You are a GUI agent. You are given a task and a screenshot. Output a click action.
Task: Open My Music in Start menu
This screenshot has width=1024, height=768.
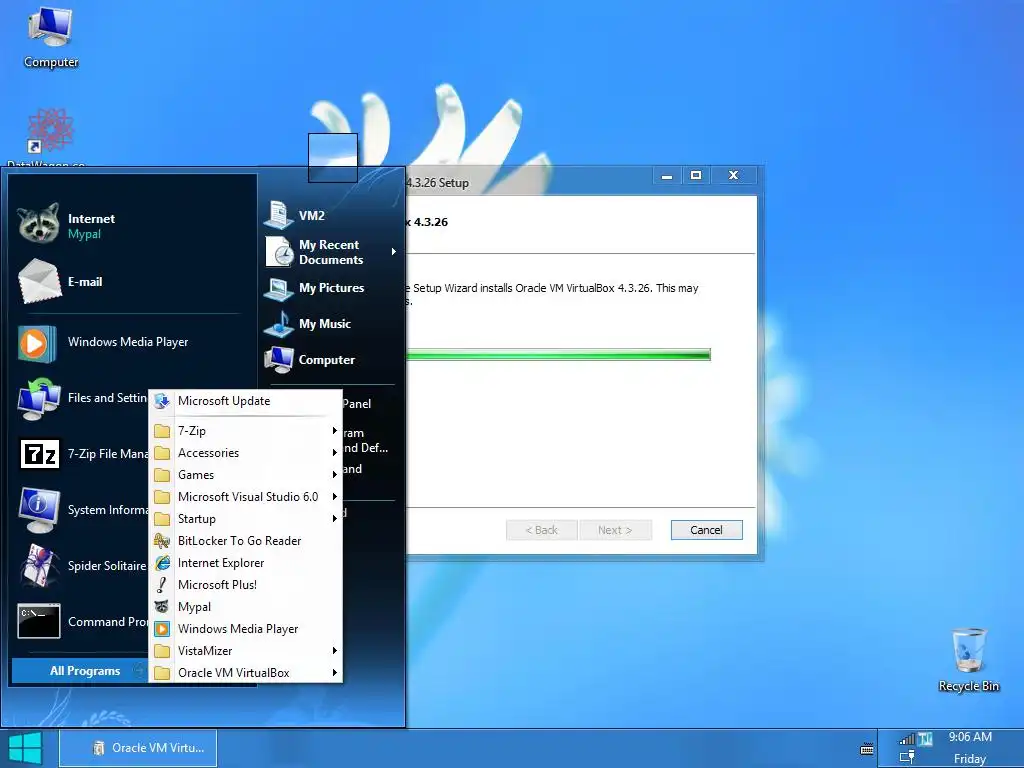308,324
